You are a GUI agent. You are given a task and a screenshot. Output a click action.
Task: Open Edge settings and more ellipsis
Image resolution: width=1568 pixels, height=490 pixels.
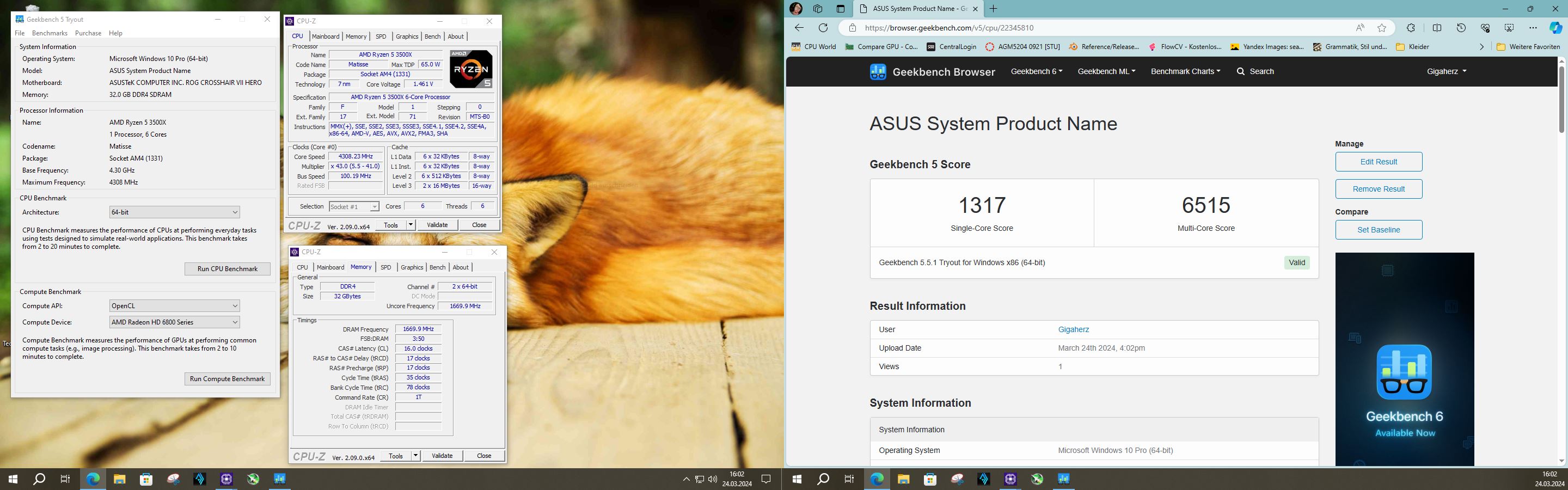click(1533, 27)
